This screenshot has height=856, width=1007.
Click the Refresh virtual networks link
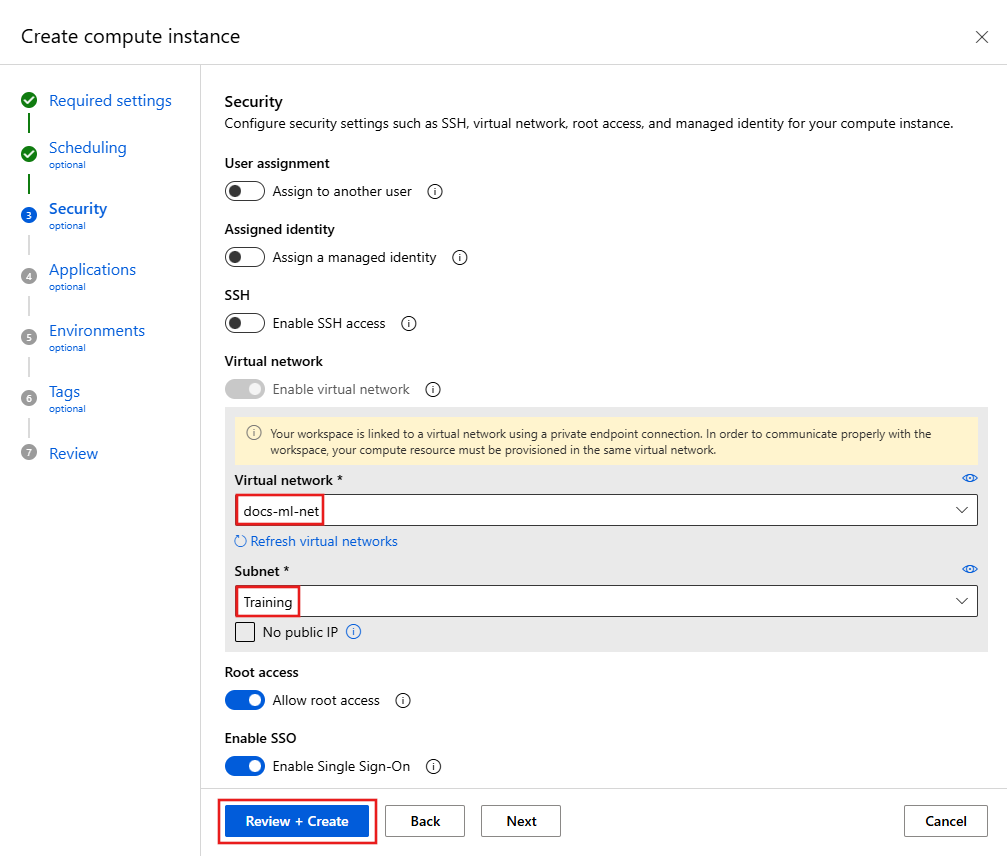[325, 541]
